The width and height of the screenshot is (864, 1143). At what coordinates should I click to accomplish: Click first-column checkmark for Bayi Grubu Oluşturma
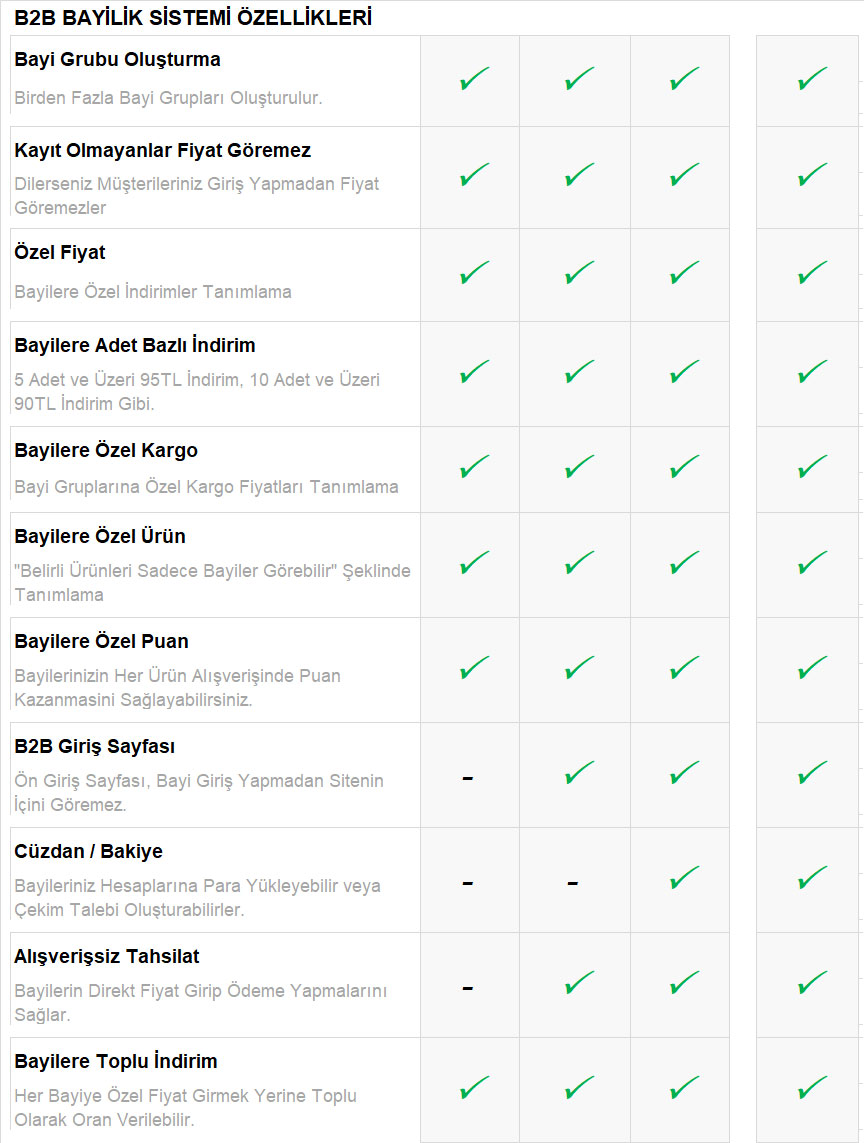click(474, 79)
